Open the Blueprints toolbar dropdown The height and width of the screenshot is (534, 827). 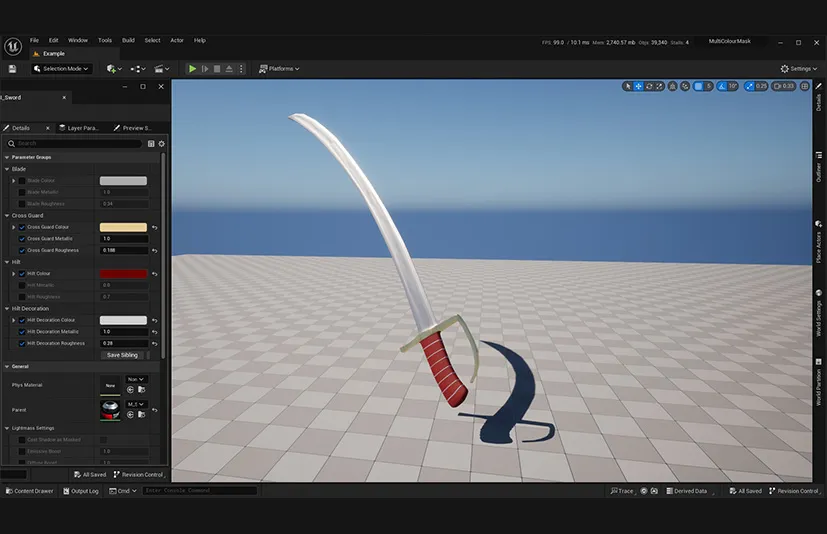pyautogui.click(x=138, y=69)
